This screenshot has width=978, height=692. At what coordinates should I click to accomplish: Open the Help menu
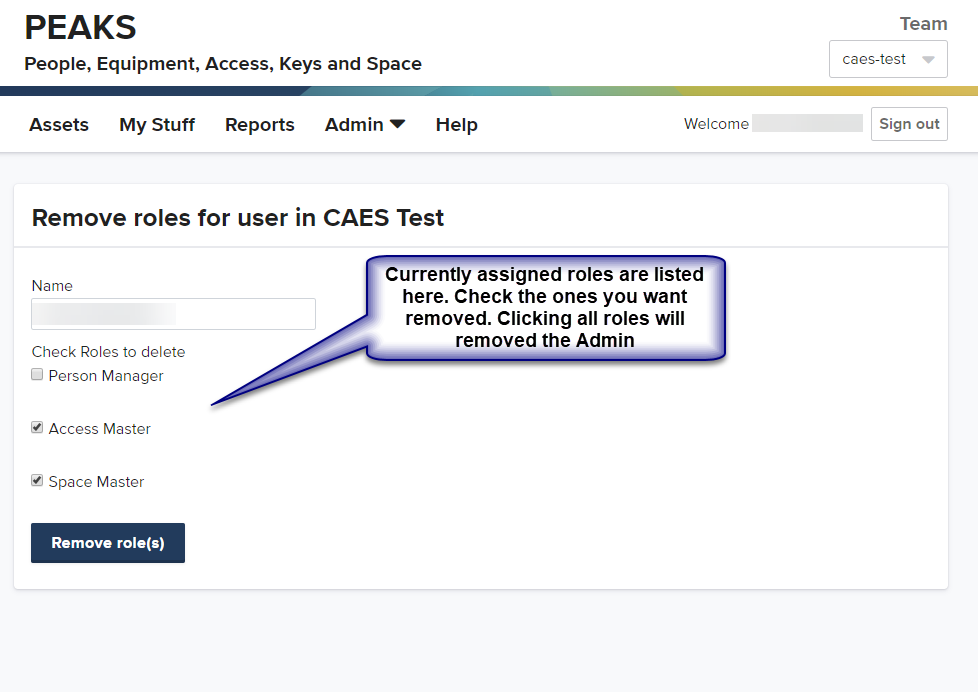[x=456, y=123]
